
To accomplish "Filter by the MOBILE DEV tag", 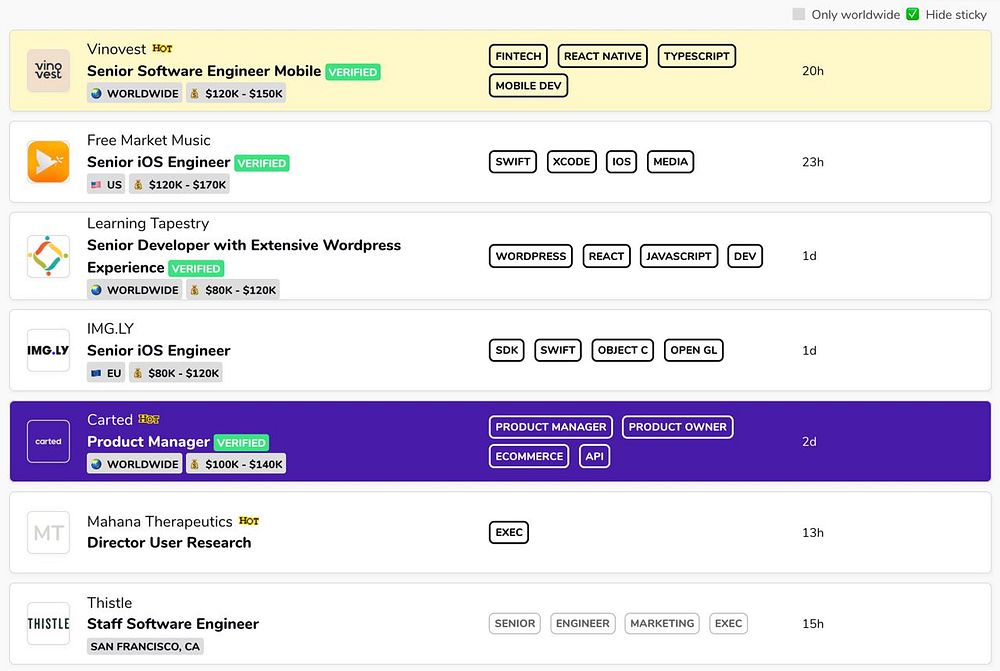I will coord(528,85).
